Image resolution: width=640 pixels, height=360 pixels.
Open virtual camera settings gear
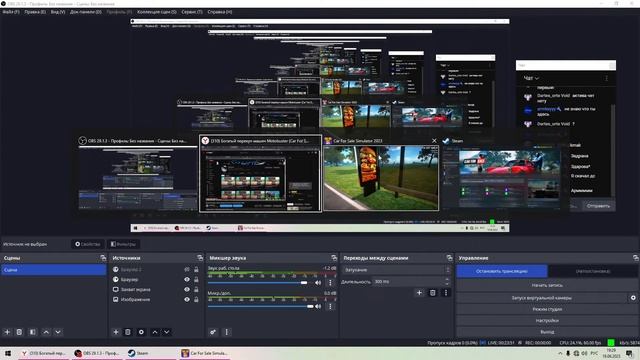click(633, 298)
